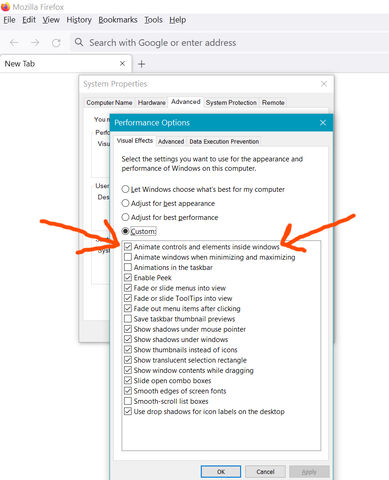
Task: Enable Smooth-scroll list boxes
Action: tap(128, 401)
